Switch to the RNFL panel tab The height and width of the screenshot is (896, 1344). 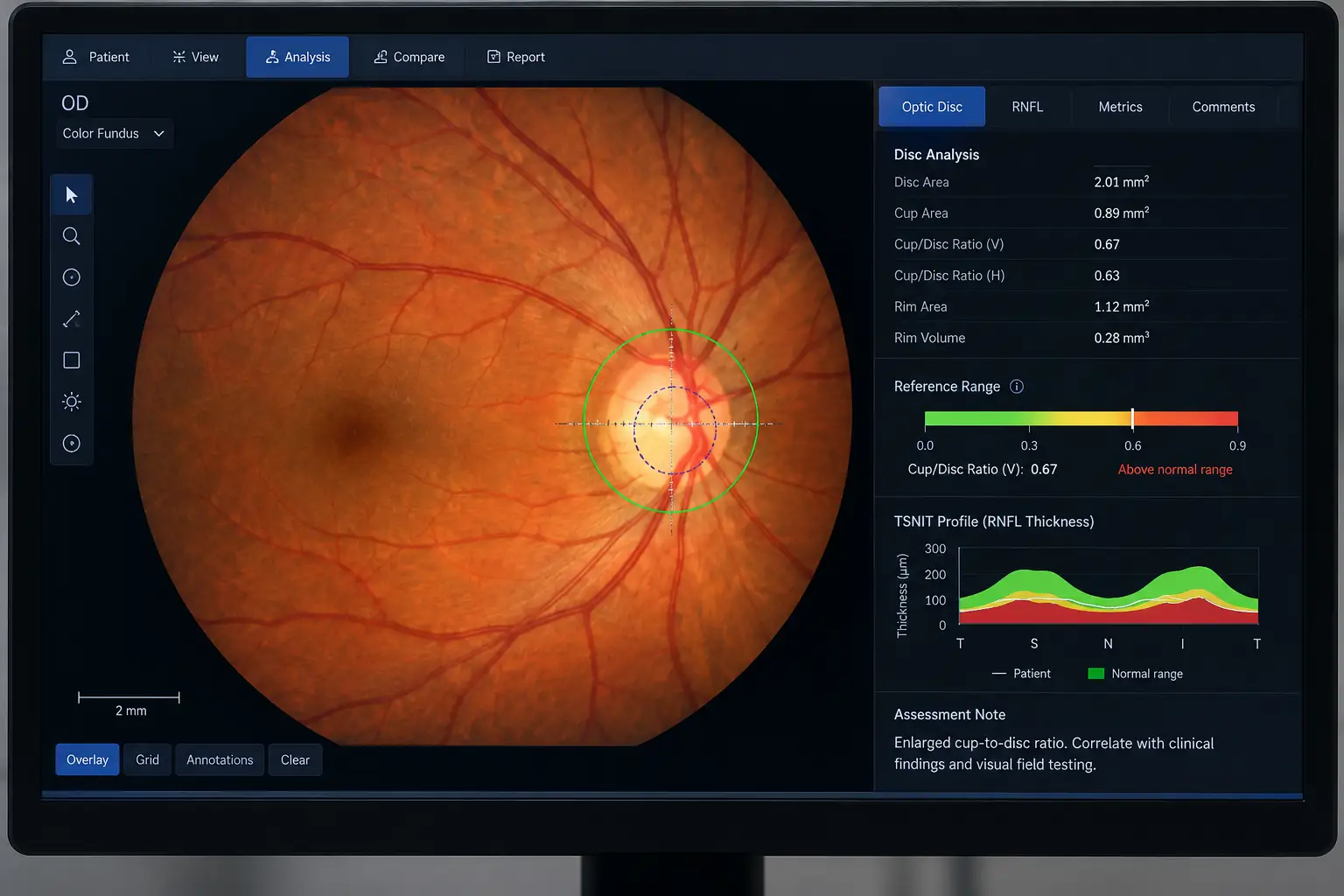(x=1027, y=107)
